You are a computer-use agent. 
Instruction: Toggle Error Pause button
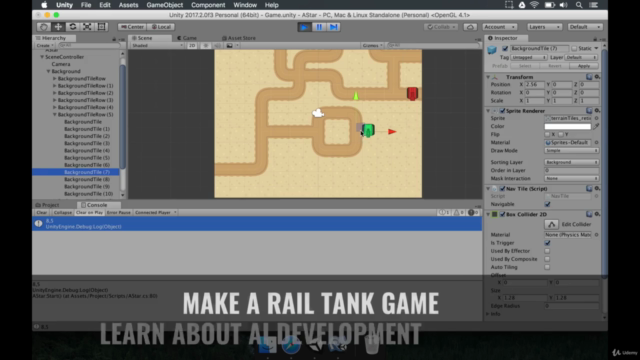(119, 213)
